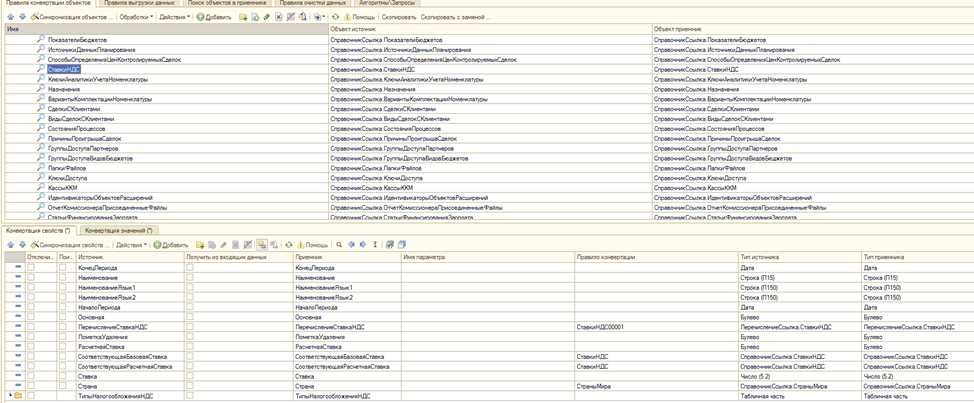Open the Обработки dropdown menu
This screenshot has height=403, width=974.
pyautogui.click(x=133, y=18)
